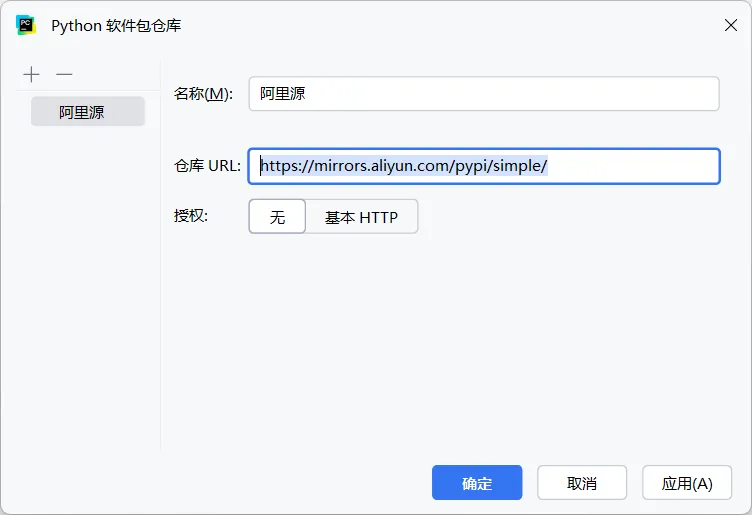Choose 无 authorization option

(277, 217)
